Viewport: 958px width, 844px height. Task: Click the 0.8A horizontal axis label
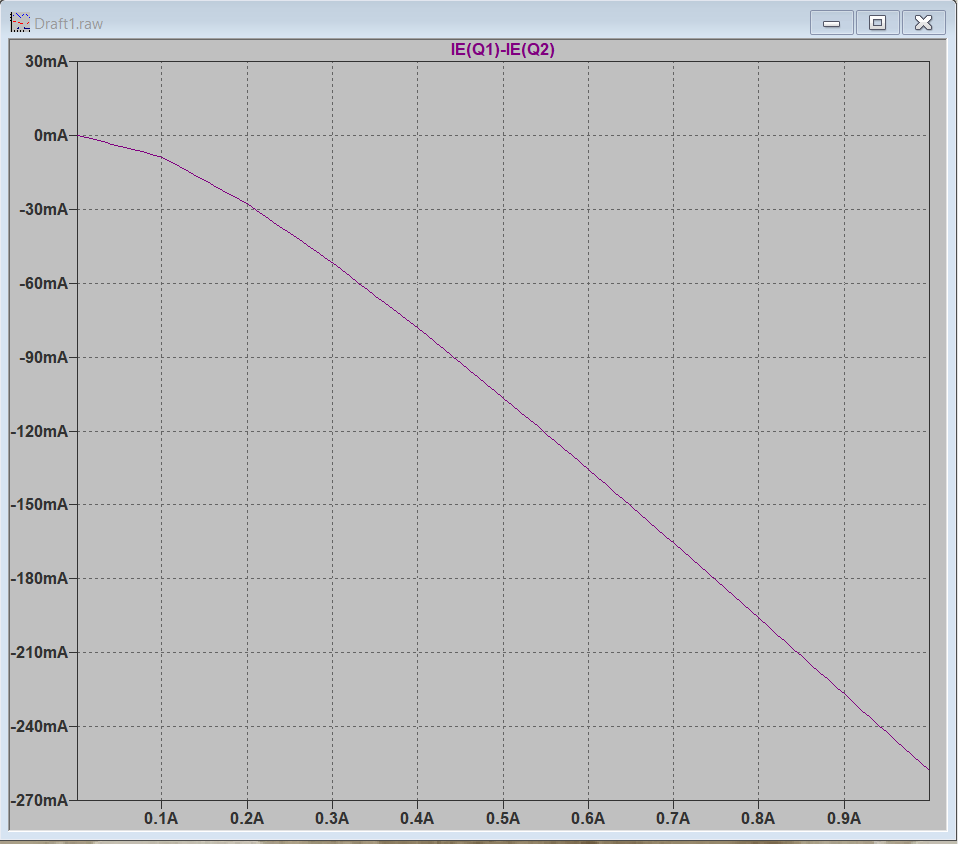pos(758,818)
